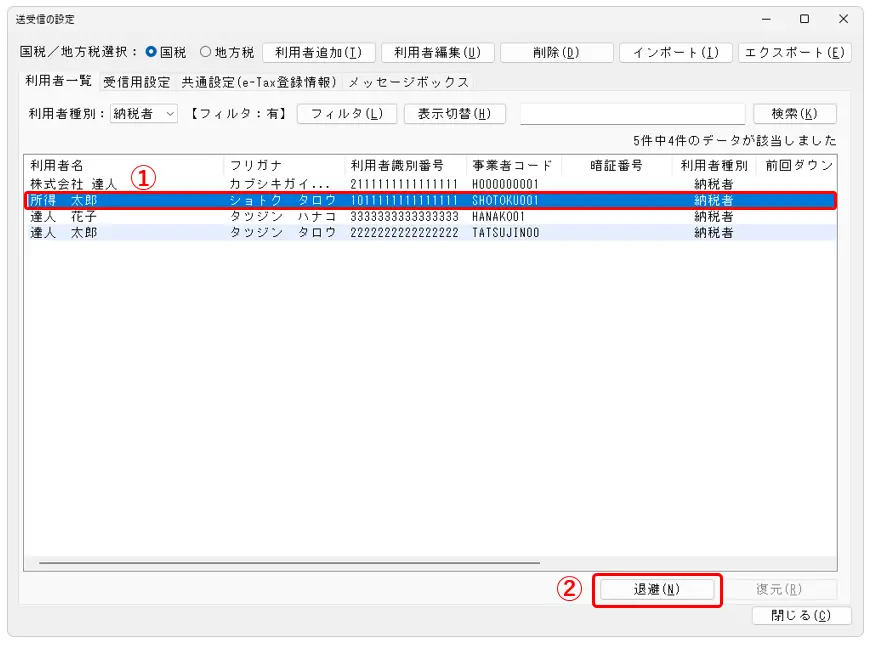
Task: Click the 利用者追加 button
Action: click(x=318, y=53)
